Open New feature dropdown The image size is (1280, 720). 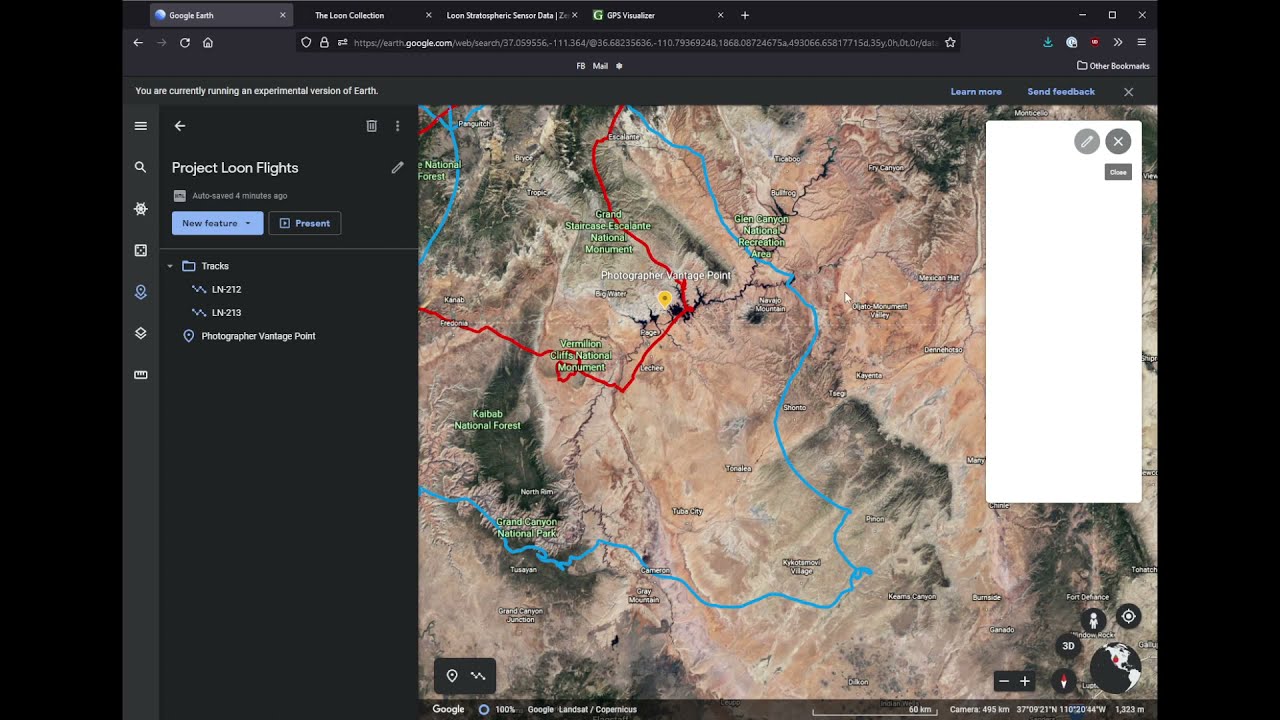click(x=217, y=223)
